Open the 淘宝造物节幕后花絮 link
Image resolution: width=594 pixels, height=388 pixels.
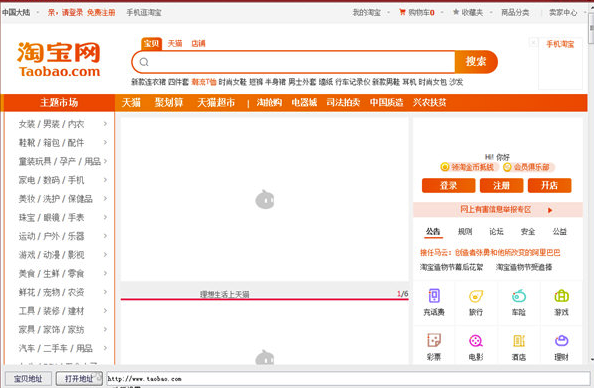click(452, 267)
